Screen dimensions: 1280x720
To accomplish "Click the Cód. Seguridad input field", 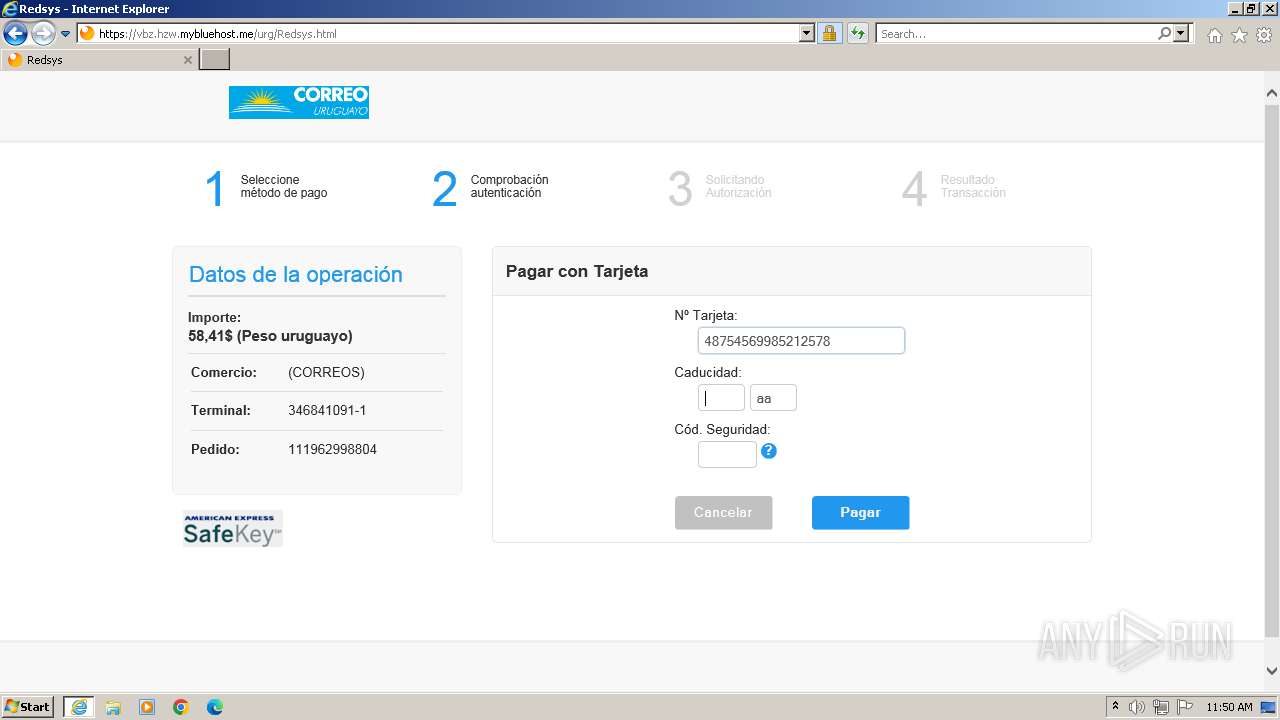I will (727, 455).
